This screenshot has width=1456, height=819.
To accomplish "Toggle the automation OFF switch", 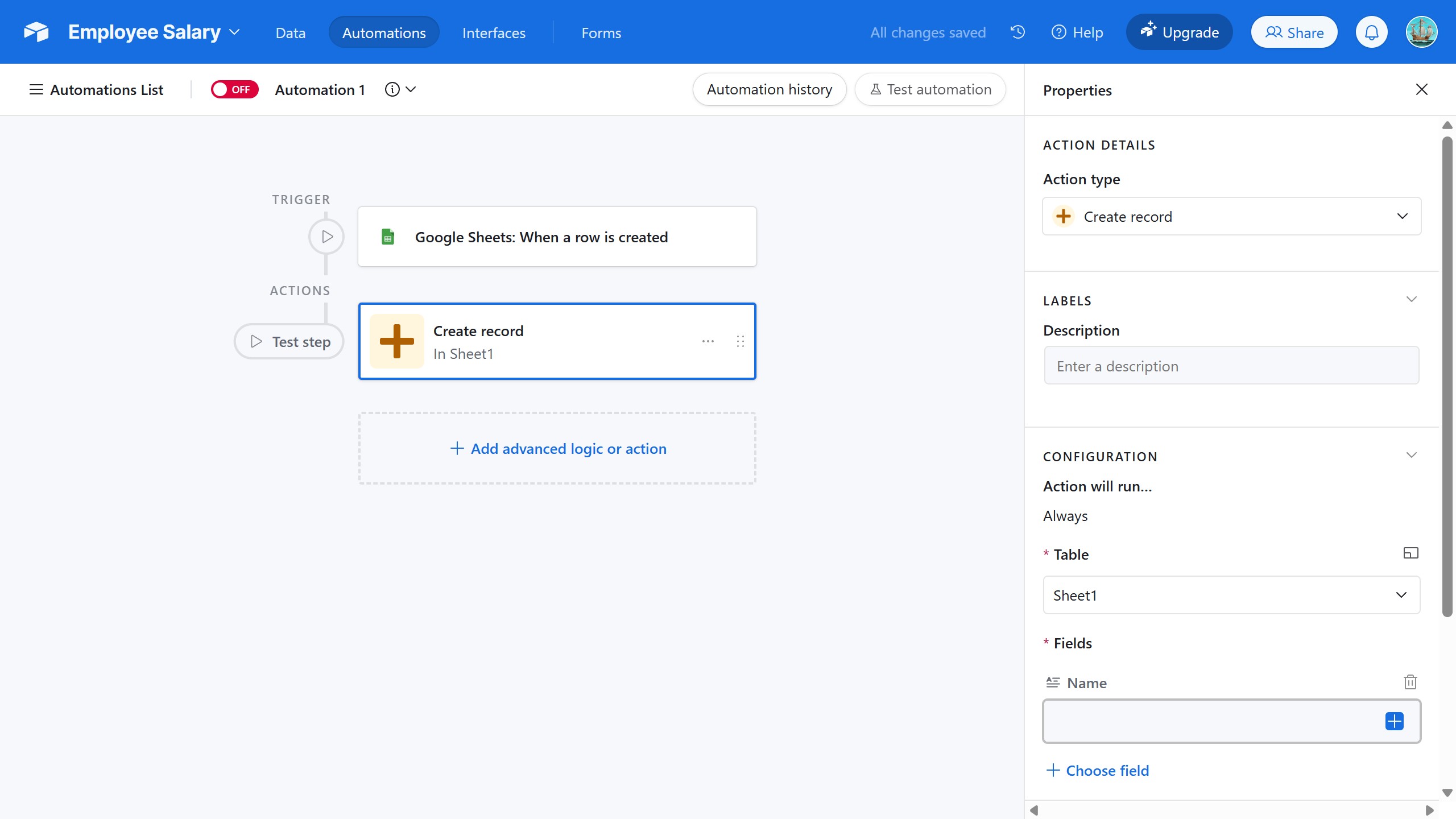I will [x=234, y=89].
